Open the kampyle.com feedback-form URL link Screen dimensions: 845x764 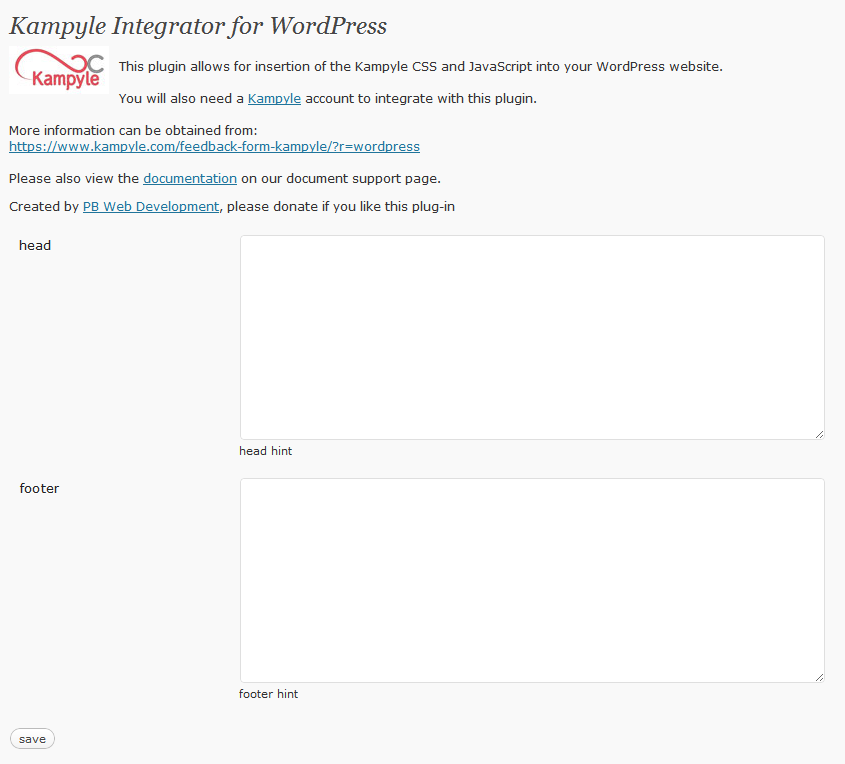pos(214,147)
